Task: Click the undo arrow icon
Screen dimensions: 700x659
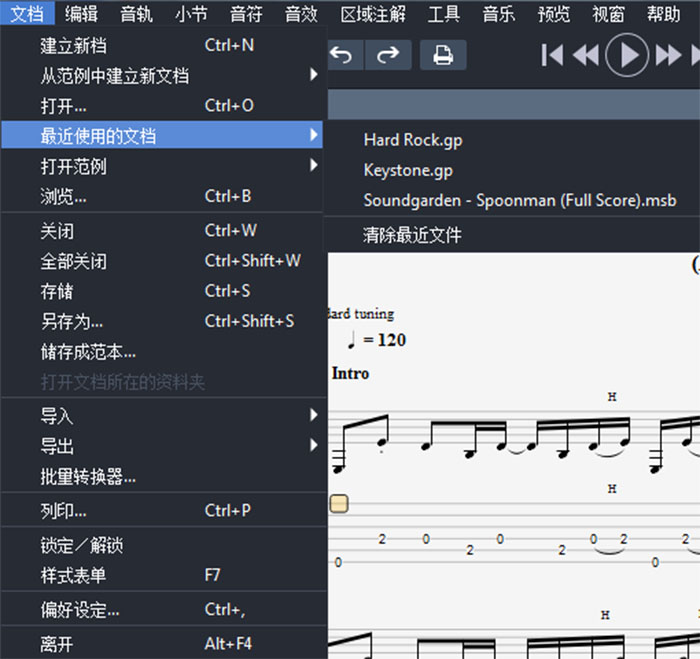Action: 342,55
